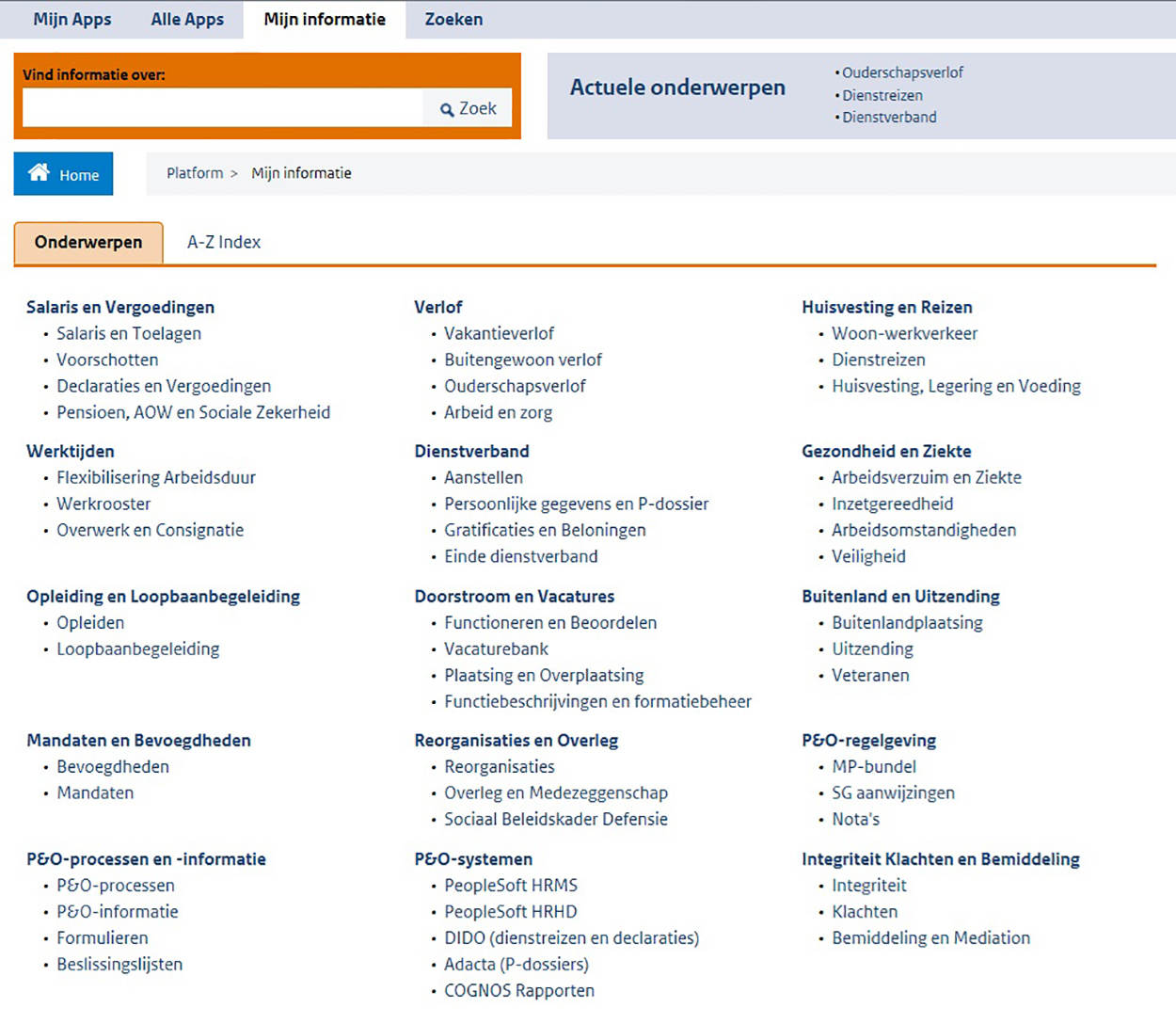Open the COGNOS Rapporten link
The image size is (1176, 1024).
coord(519,990)
